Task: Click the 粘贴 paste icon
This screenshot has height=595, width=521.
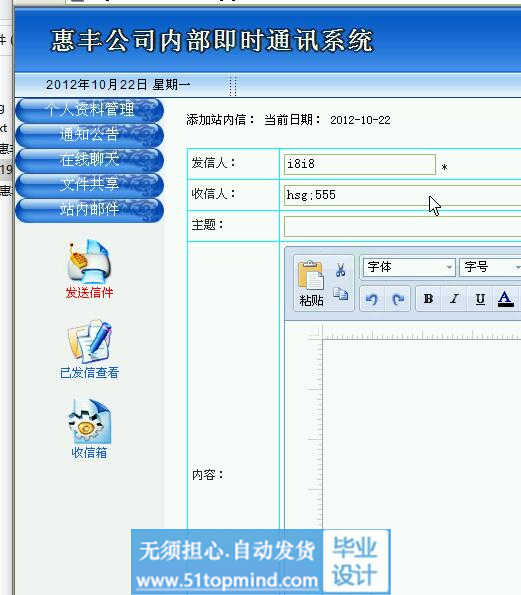Action: (311, 283)
